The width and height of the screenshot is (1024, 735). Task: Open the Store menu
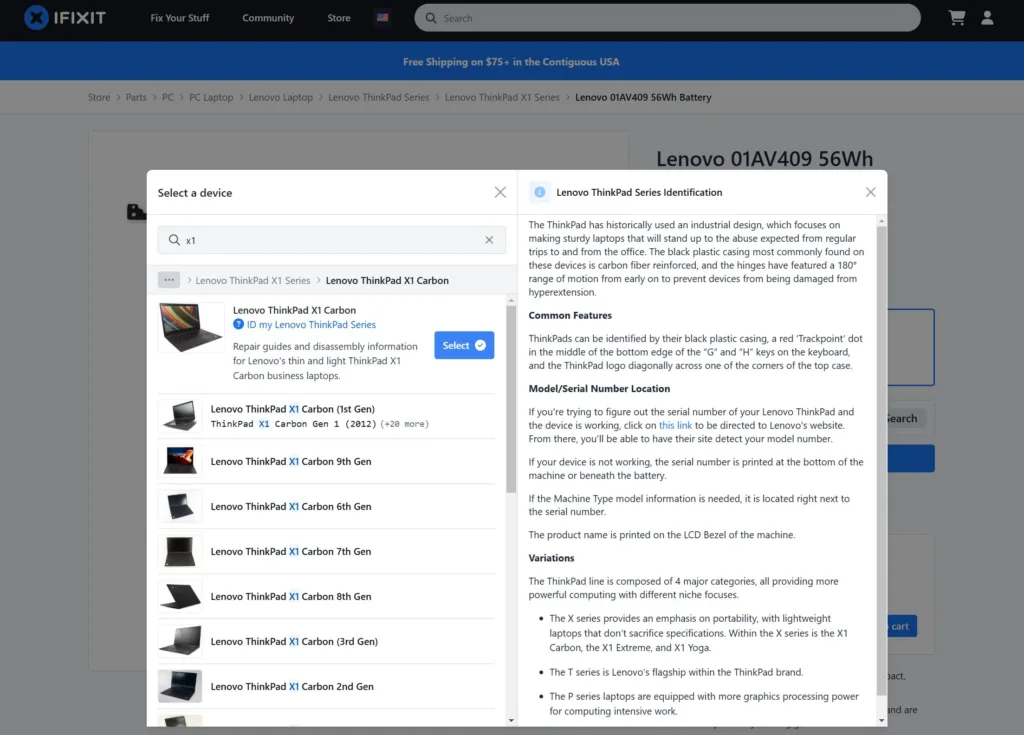(x=339, y=18)
